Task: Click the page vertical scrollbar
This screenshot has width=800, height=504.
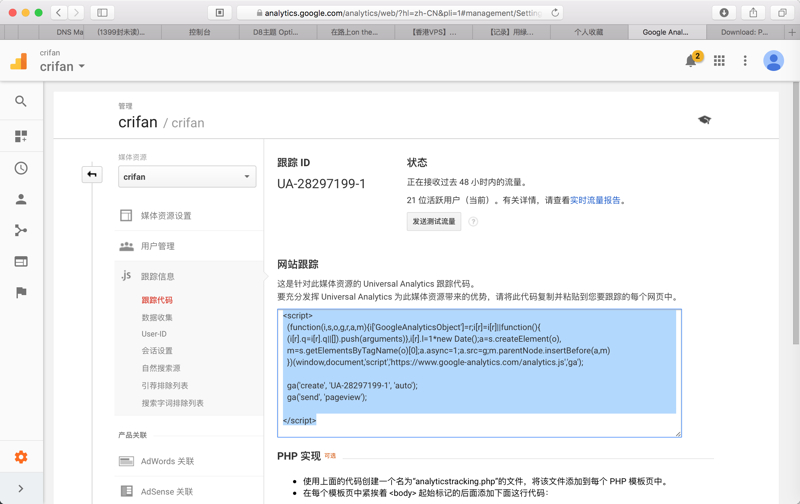Action: 795,214
